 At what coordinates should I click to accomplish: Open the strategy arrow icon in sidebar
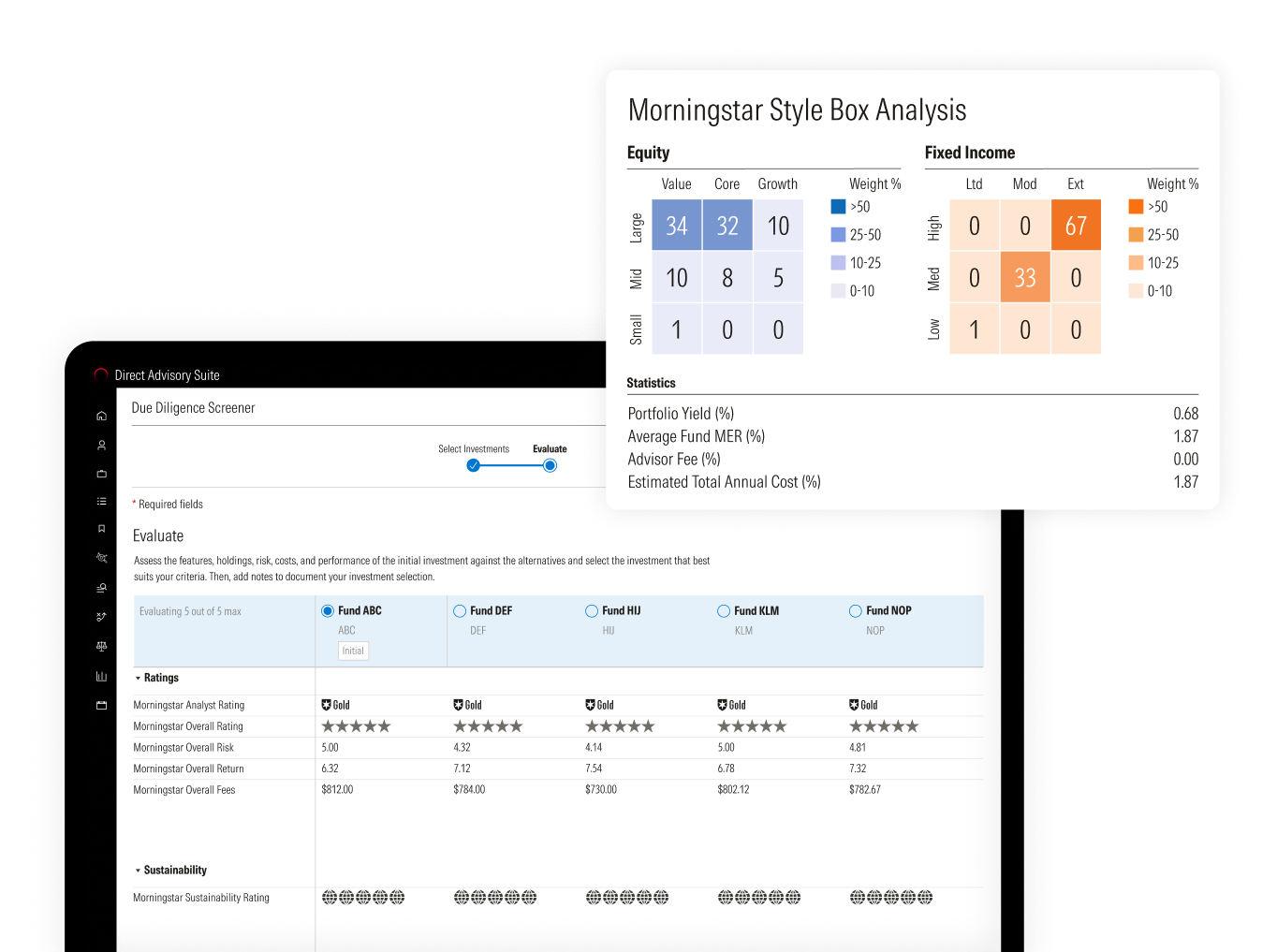[101, 617]
